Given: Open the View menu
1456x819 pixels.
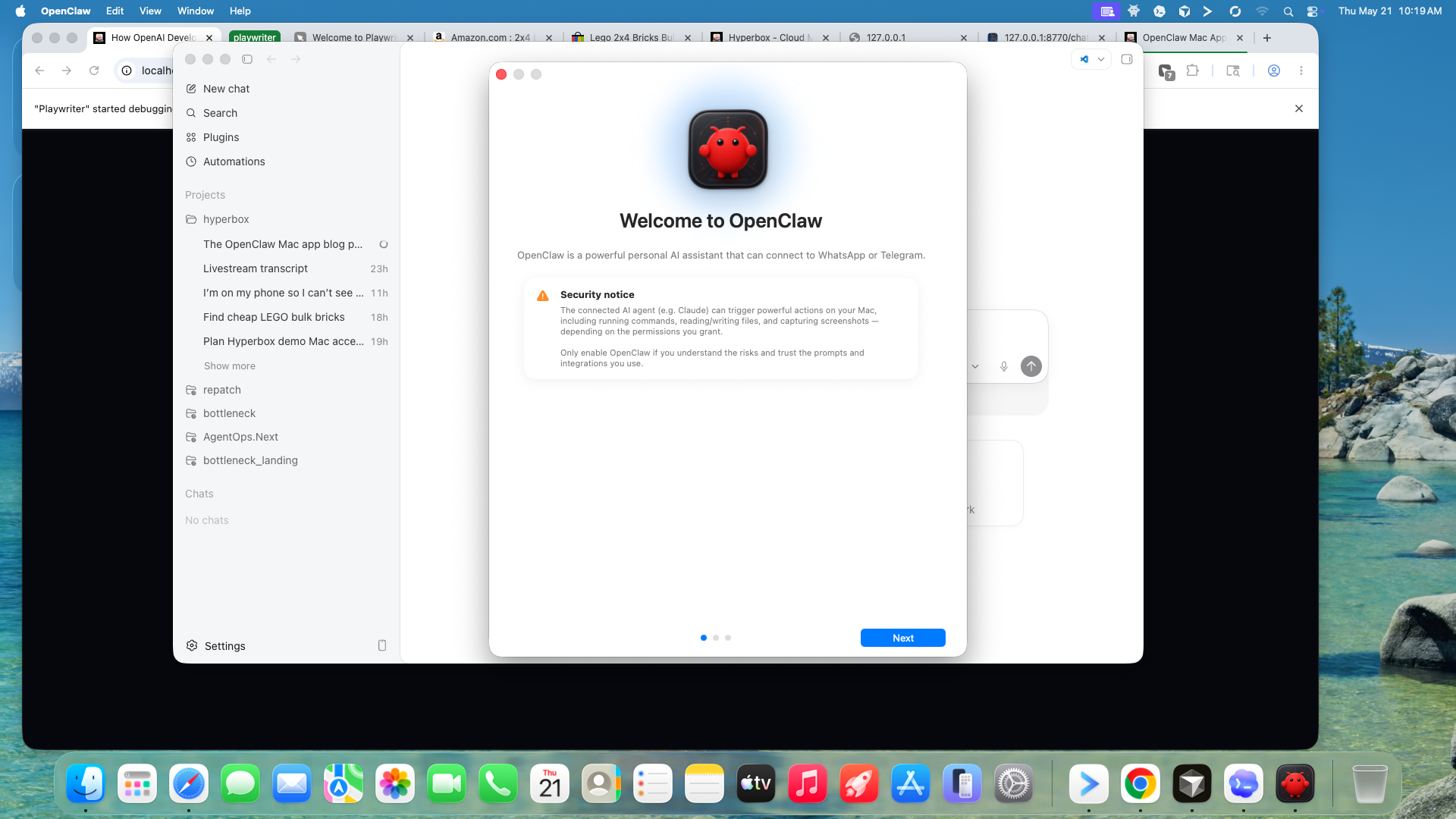Looking at the screenshot, I should coord(150,11).
